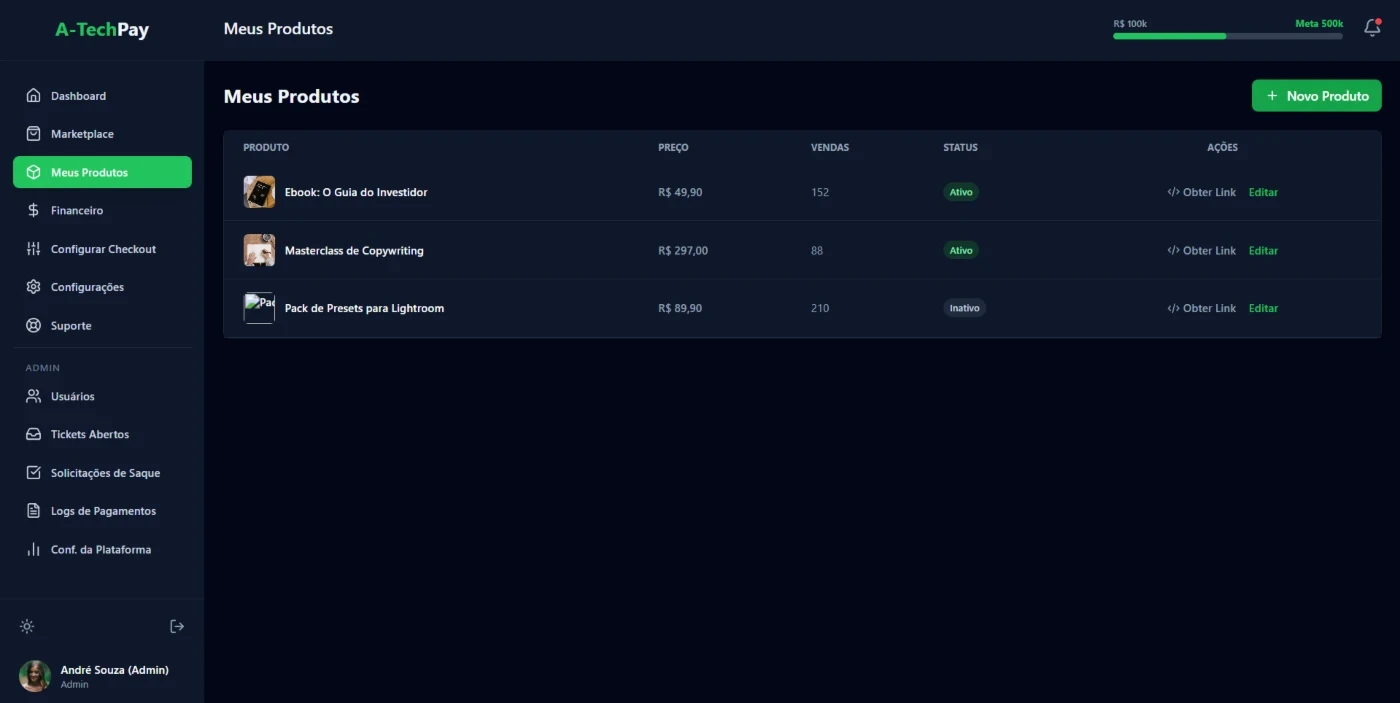
Task: Click the Ebook product thumbnail
Action: click(x=259, y=192)
